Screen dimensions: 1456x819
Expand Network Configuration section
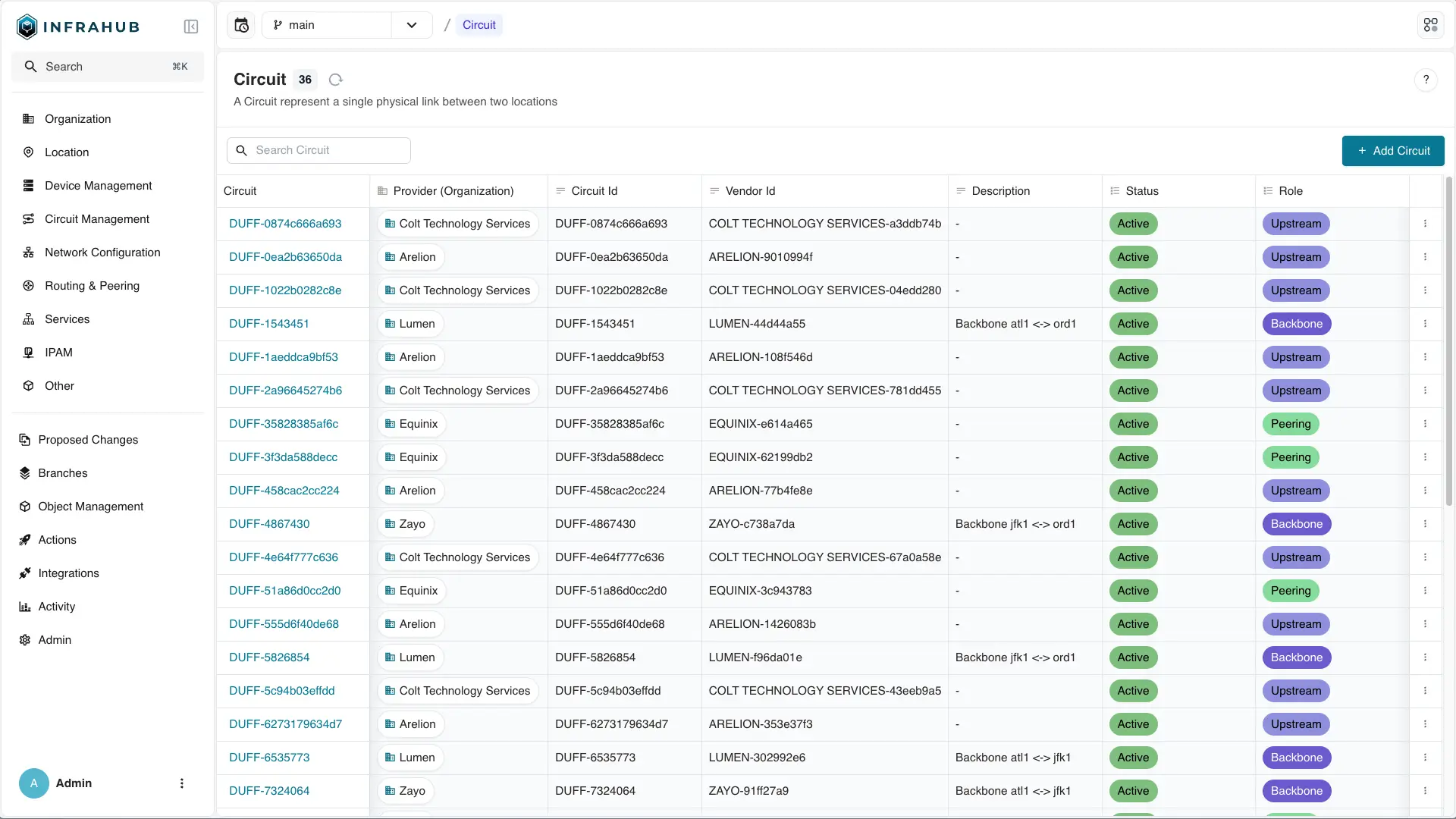108,253
